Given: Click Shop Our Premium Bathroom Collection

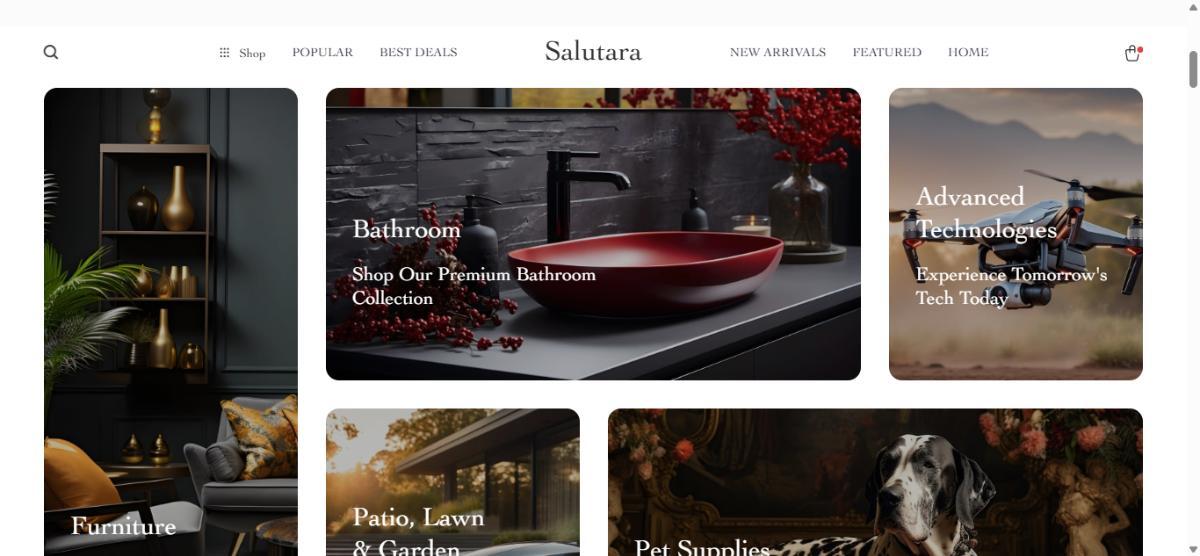Looking at the screenshot, I should (474, 286).
